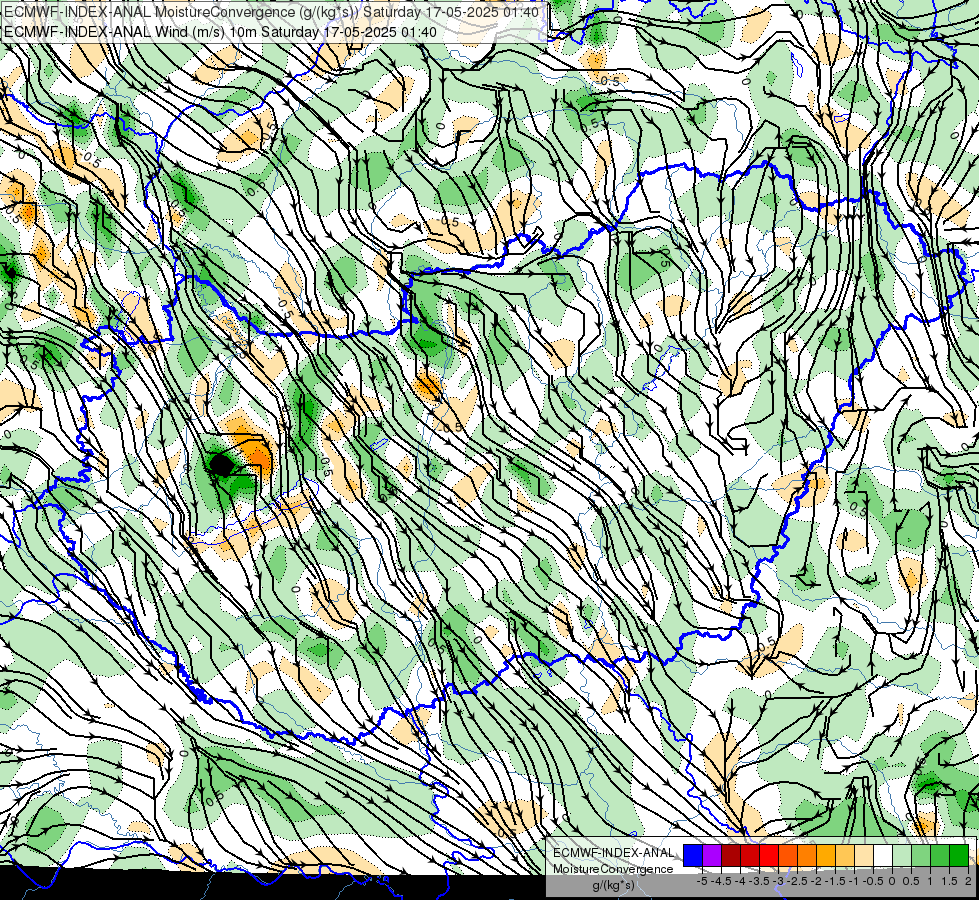Click legend swatch between 1 and 1.5
979x900 pixels.
pos(940,855)
